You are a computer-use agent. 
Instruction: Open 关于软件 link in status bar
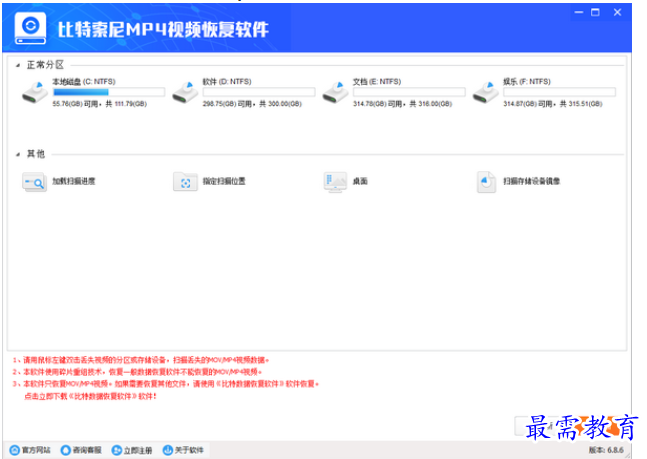click(x=189, y=450)
